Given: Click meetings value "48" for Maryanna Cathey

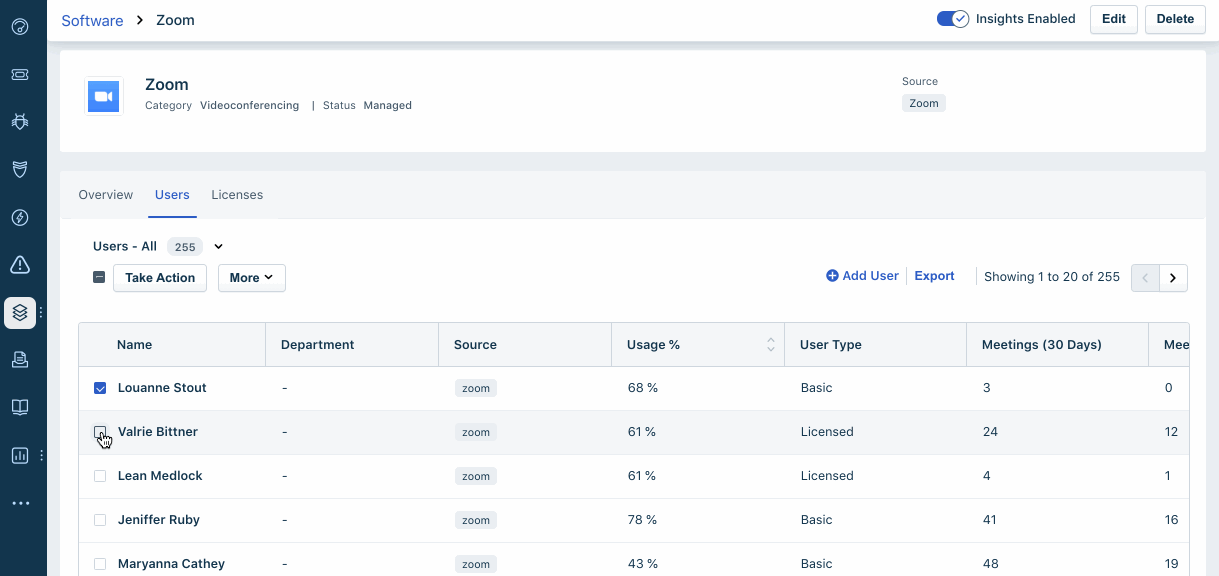Looking at the screenshot, I should click(x=990, y=564).
